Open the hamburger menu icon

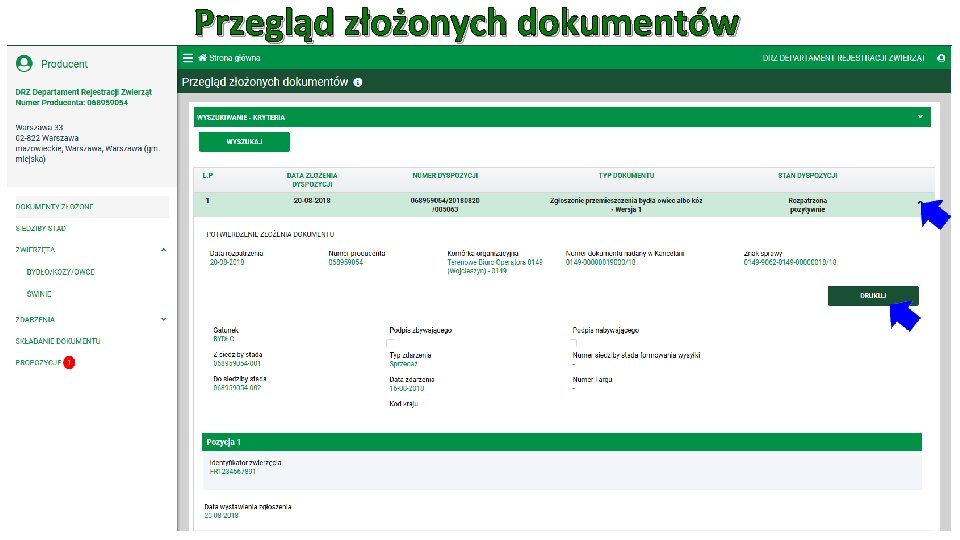click(x=188, y=58)
